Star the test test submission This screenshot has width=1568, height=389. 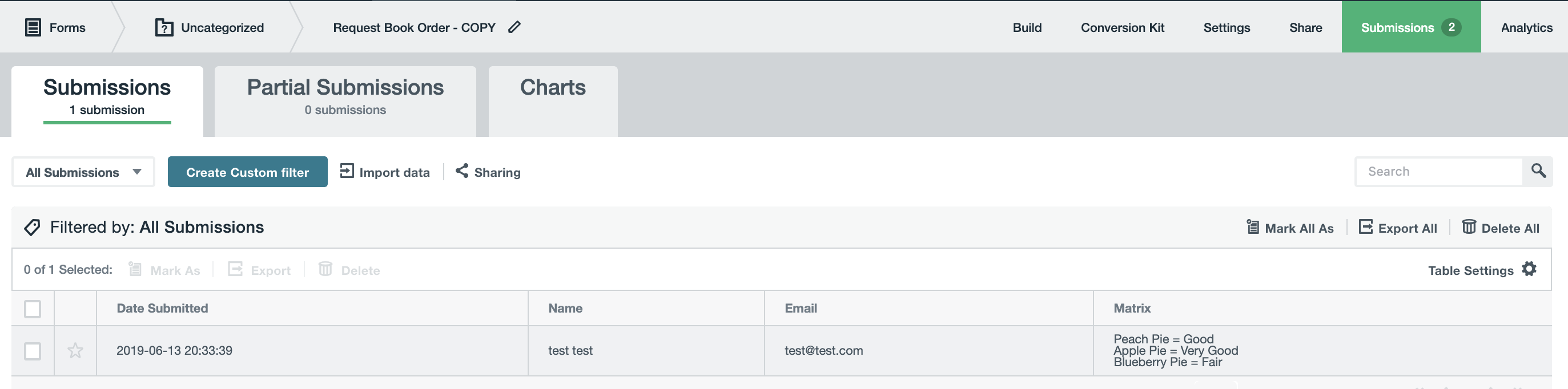pyautogui.click(x=75, y=351)
